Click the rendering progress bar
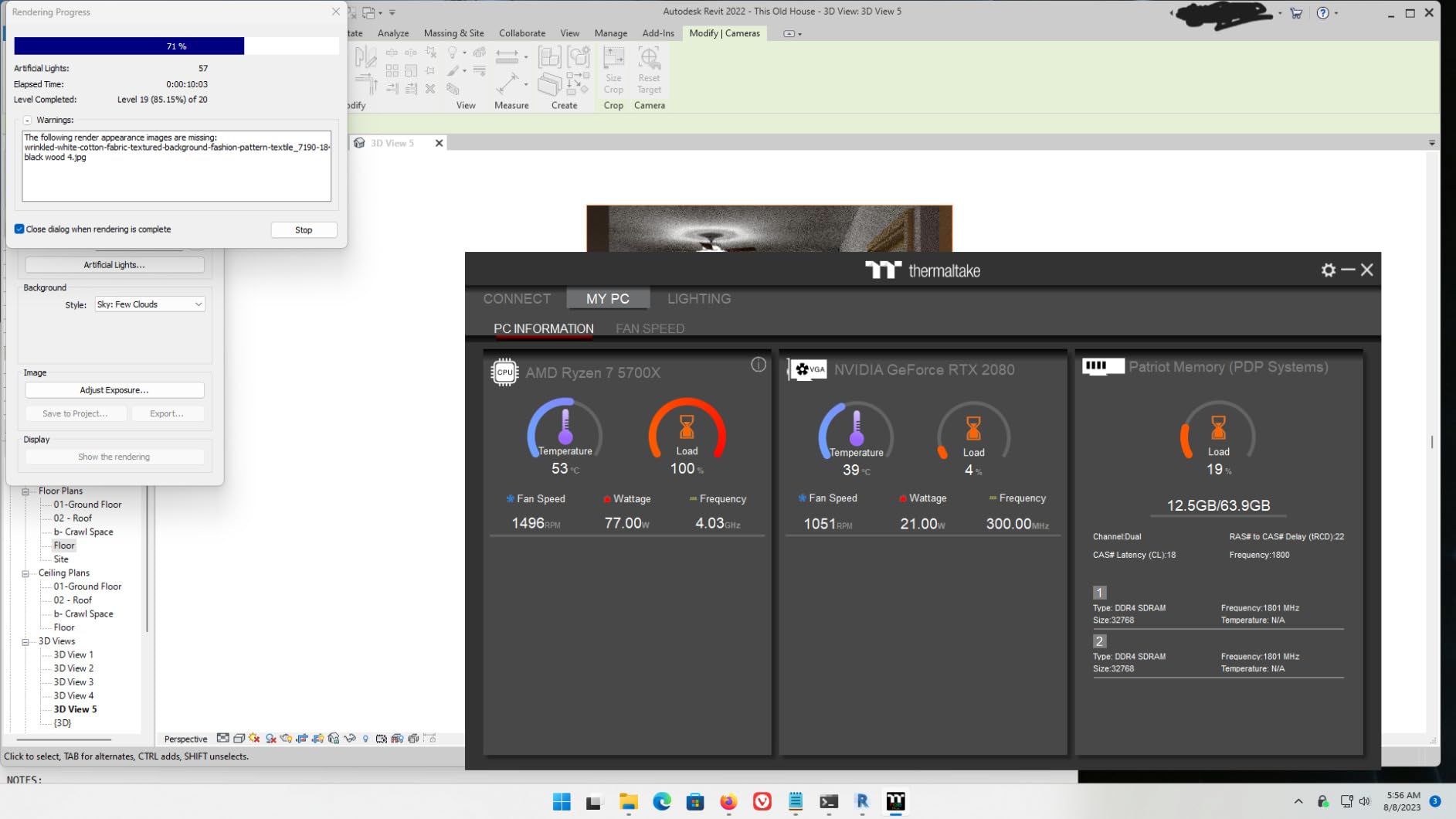This screenshot has height=819, width=1456. click(x=176, y=46)
